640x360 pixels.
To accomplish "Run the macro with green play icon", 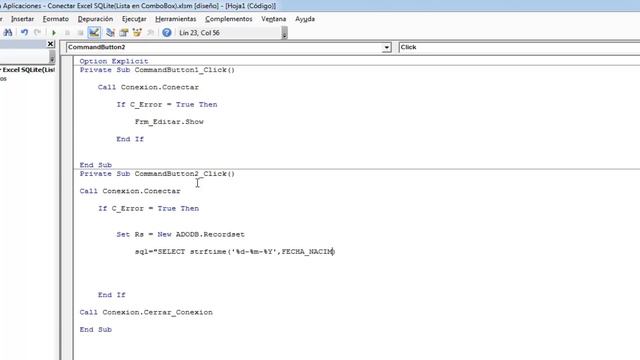I will (x=54, y=33).
